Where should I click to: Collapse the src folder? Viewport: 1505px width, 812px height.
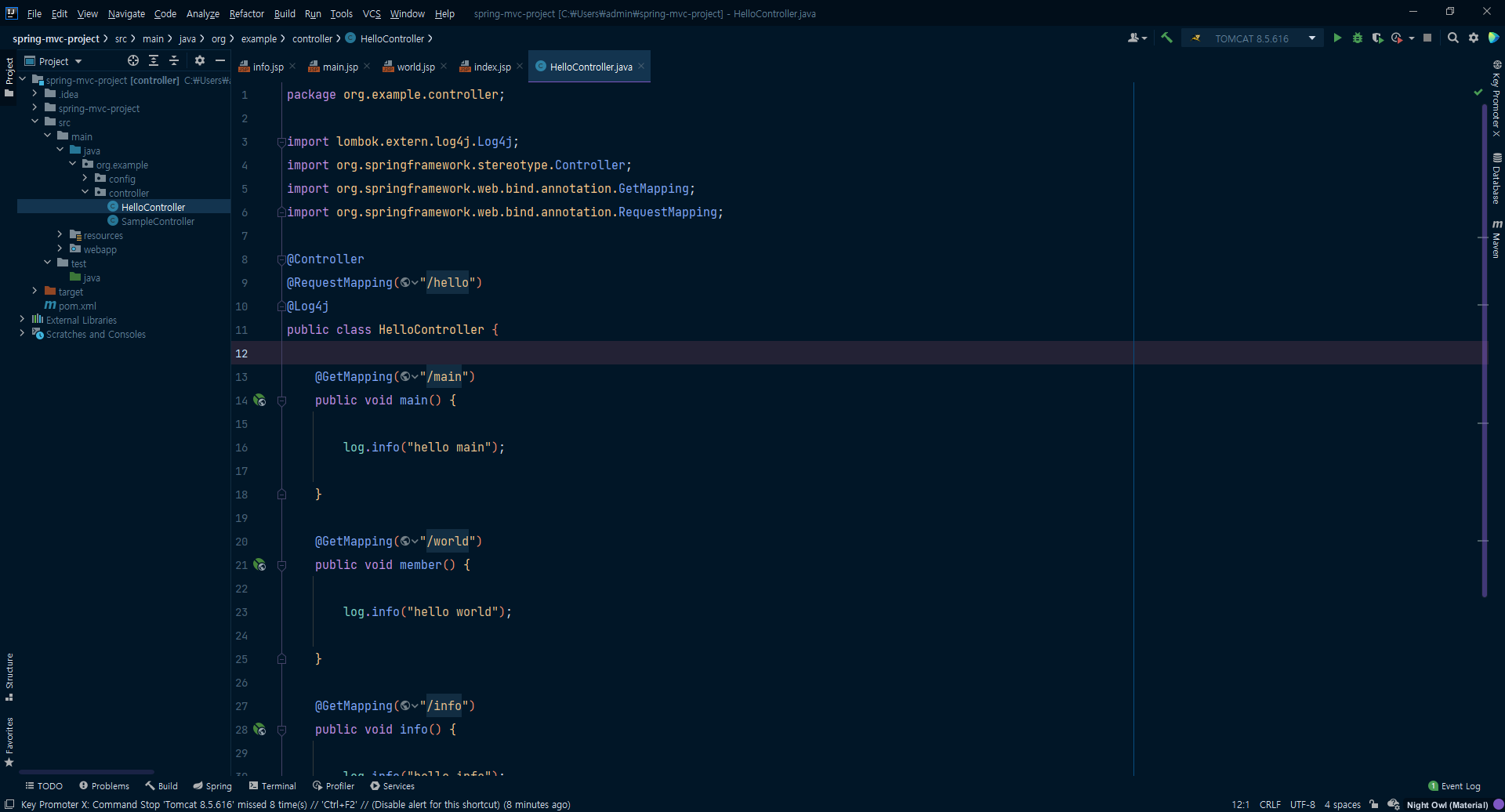coord(34,122)
